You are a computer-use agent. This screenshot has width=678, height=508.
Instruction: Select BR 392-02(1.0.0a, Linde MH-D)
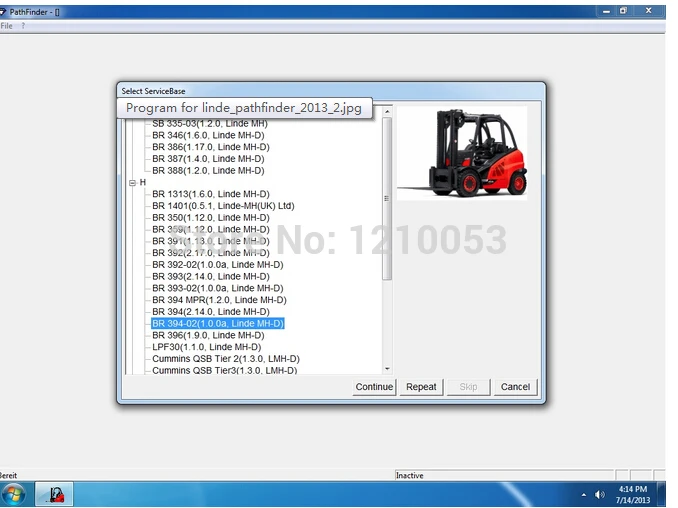[217, 265]
